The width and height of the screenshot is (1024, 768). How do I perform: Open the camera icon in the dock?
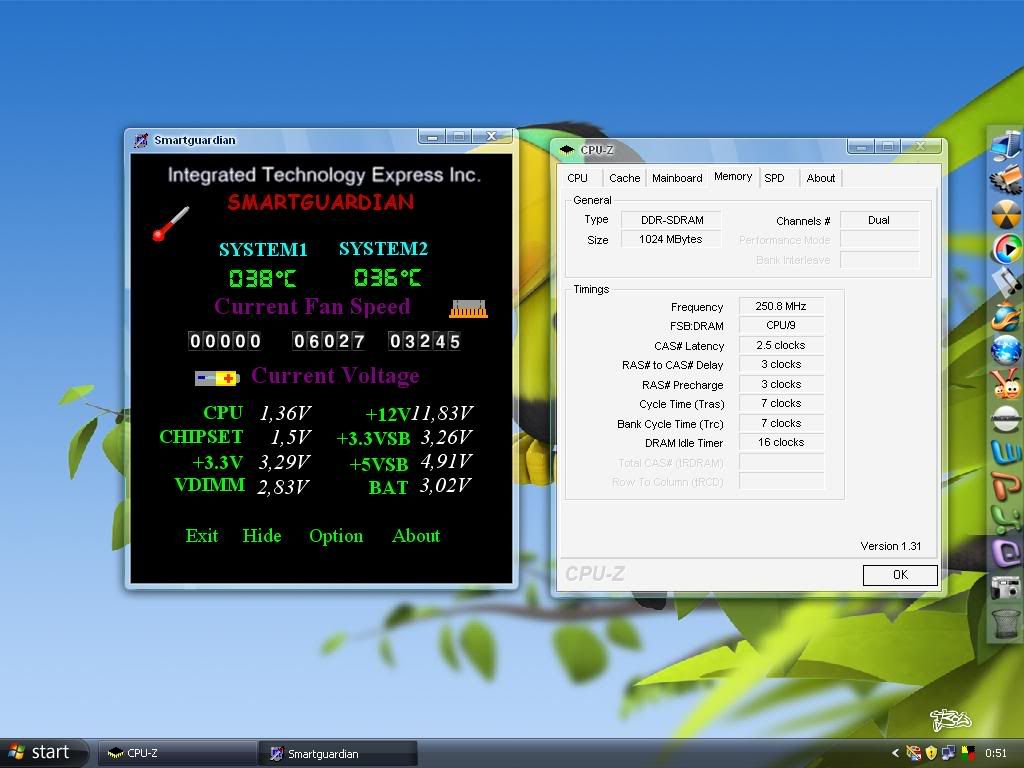pyautogui.click(x=1005, y=588)
